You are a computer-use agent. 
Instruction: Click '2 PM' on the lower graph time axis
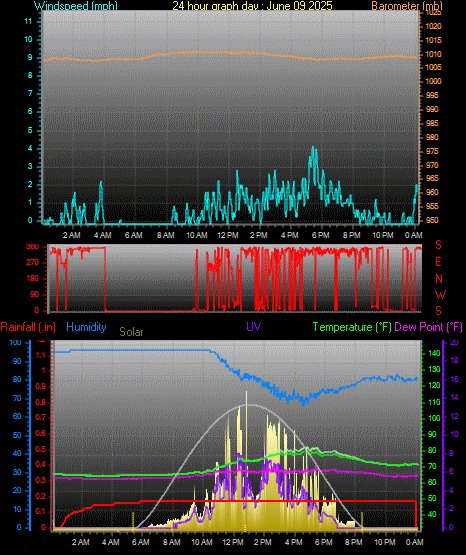[263, 542]
